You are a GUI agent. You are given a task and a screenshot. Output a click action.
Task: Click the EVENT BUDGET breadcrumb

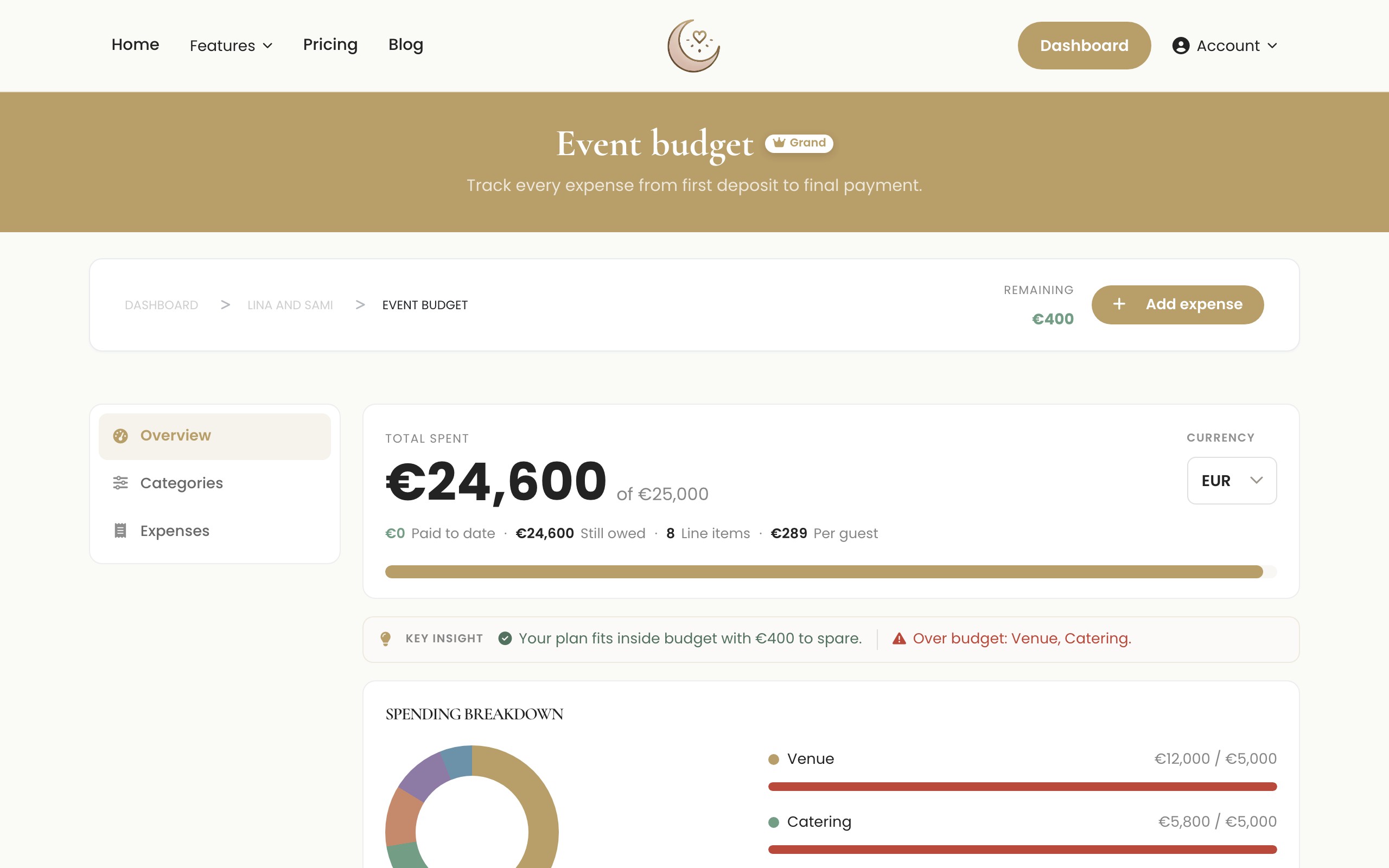click(x=425, y=305)
